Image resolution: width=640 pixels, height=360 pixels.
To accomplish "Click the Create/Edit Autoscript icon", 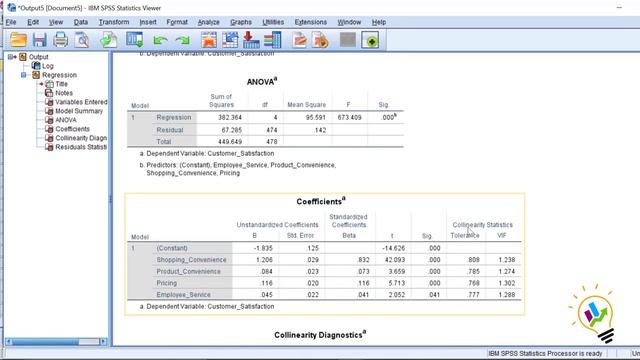I will pos(300,40).
